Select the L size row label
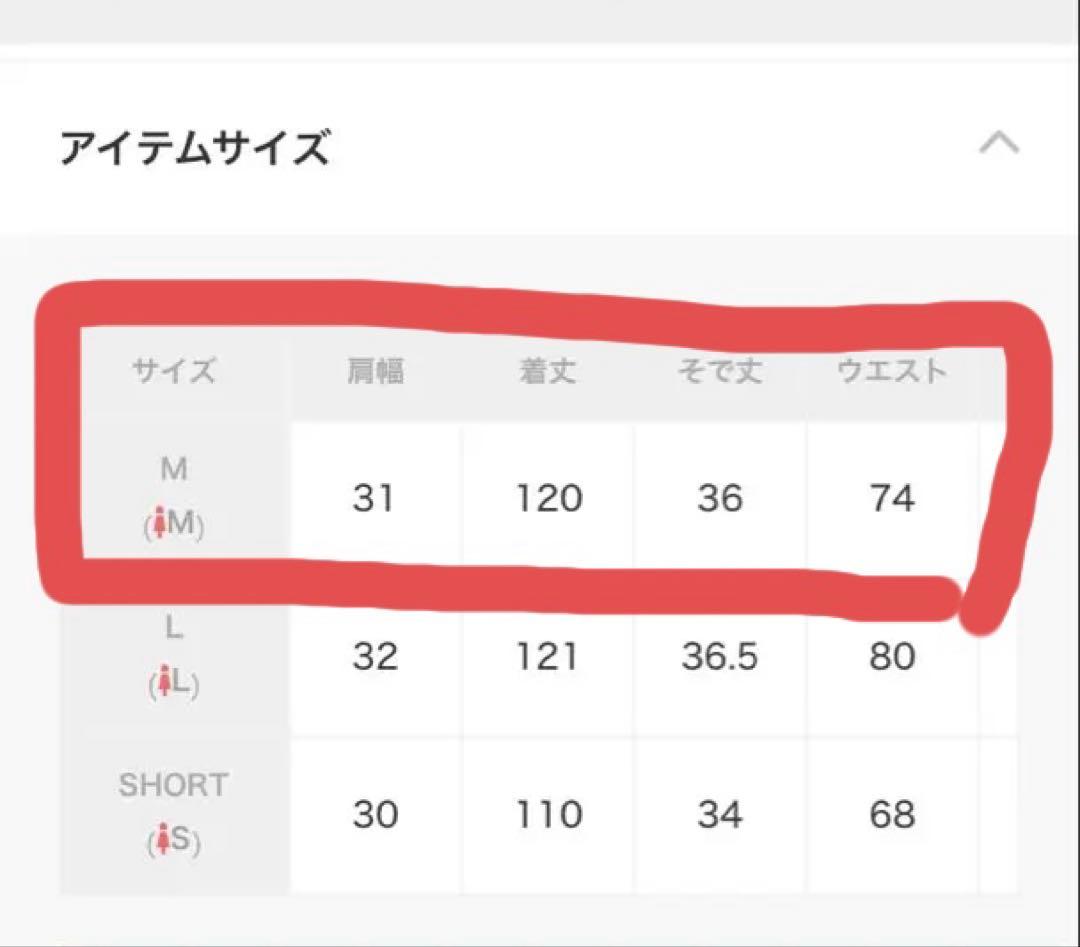This screenshot has width=1080, height=947. (174, 628)
